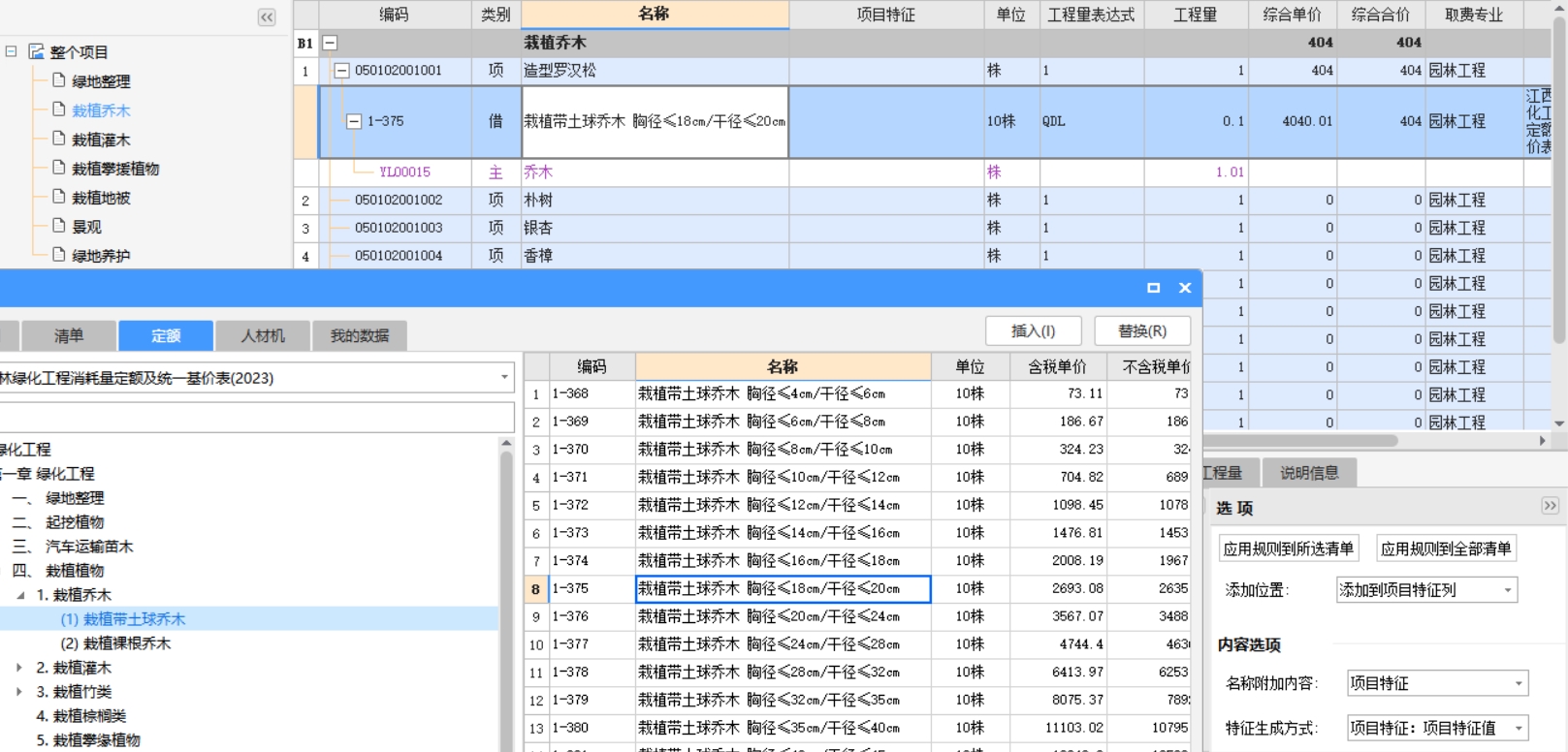Collapse the 1. 栽植乔木 tree node
The image size is (1568, 752).
(20, 595)
